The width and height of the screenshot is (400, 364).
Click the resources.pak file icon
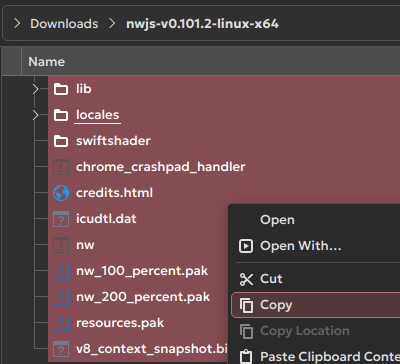point(61,323)
